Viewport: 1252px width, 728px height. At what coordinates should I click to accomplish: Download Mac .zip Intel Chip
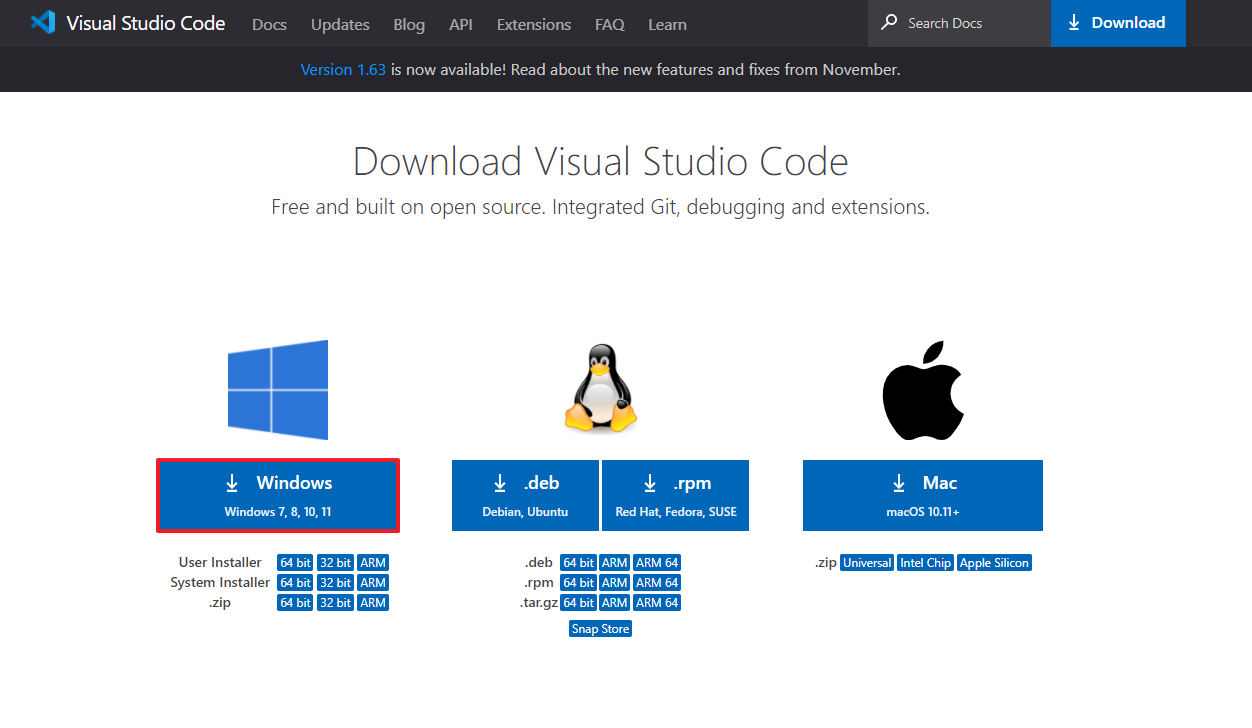tap(925, 563)
